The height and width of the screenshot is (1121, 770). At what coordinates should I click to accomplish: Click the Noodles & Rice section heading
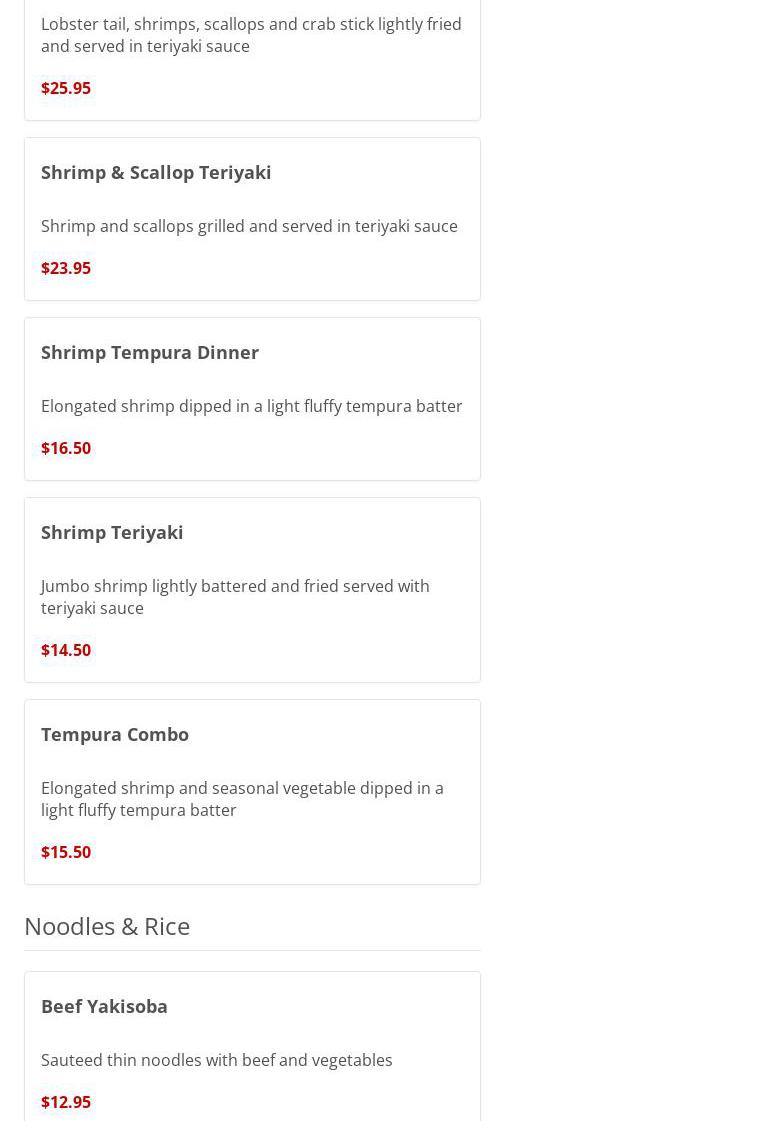click(x=107, y=927)
